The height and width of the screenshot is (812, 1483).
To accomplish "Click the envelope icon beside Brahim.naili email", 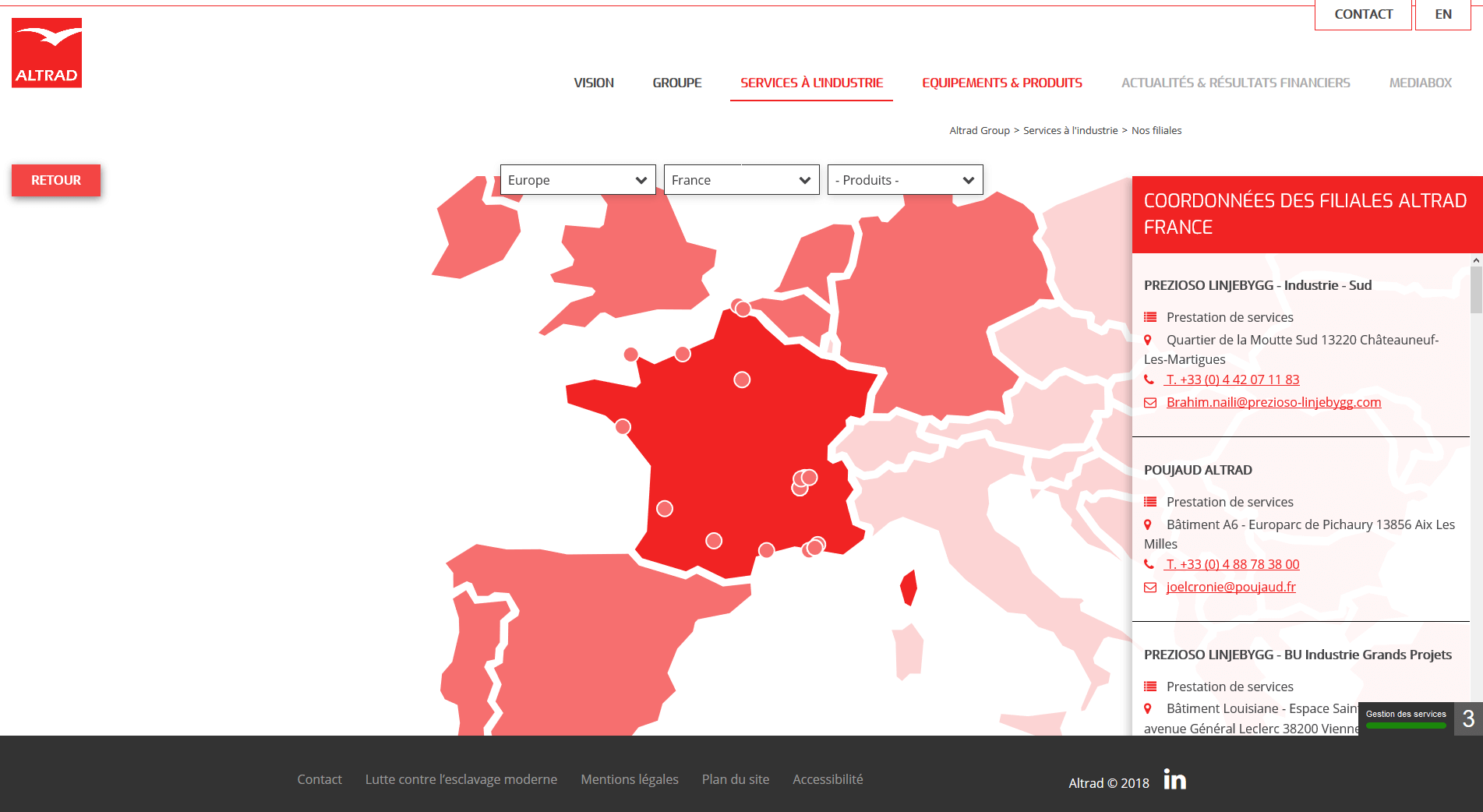I will click(x=1150, y=402).
